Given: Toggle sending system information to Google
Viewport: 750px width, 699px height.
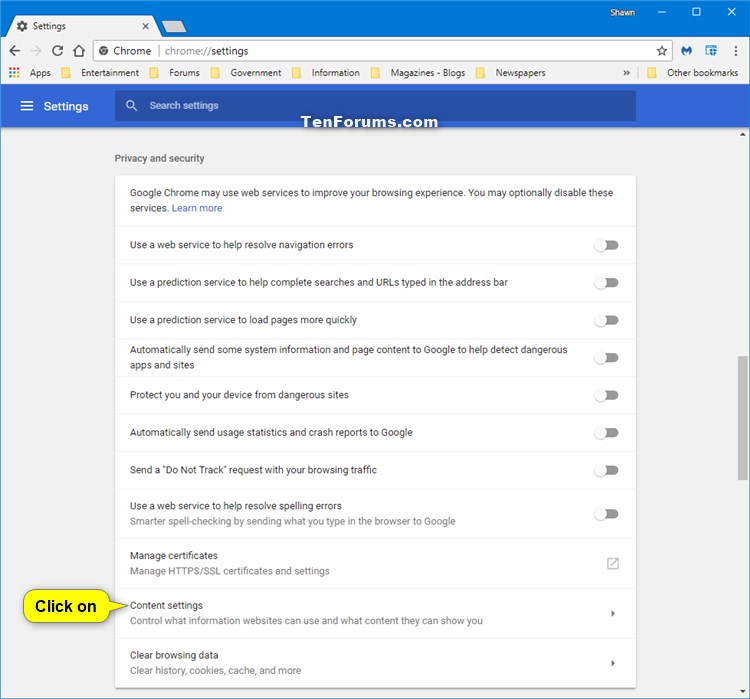Looking at the screenshot, I should pyautogui.click(x=607, y=358).
